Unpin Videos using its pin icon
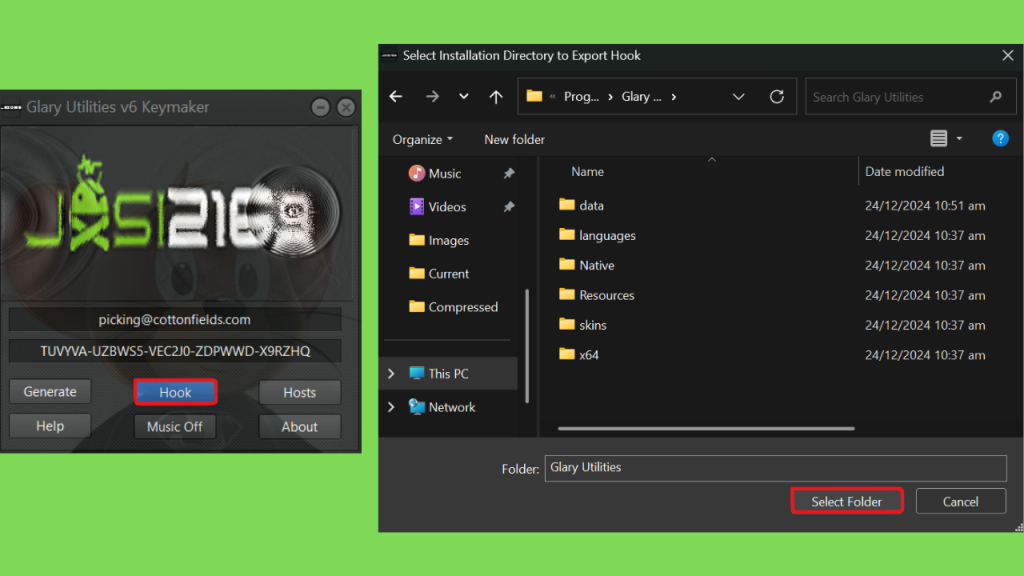1024x576 pixels. [x=509, y=207]
